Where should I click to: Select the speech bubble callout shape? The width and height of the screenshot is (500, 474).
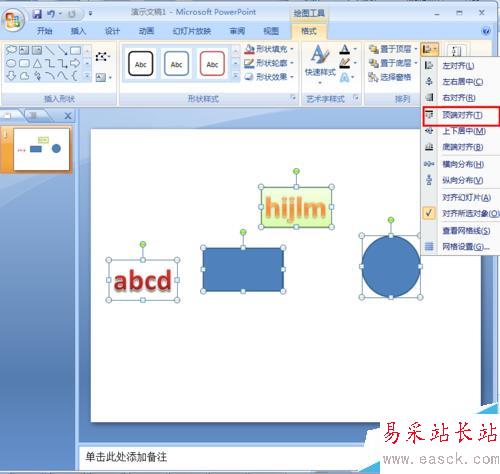click(x=11, y=50)
